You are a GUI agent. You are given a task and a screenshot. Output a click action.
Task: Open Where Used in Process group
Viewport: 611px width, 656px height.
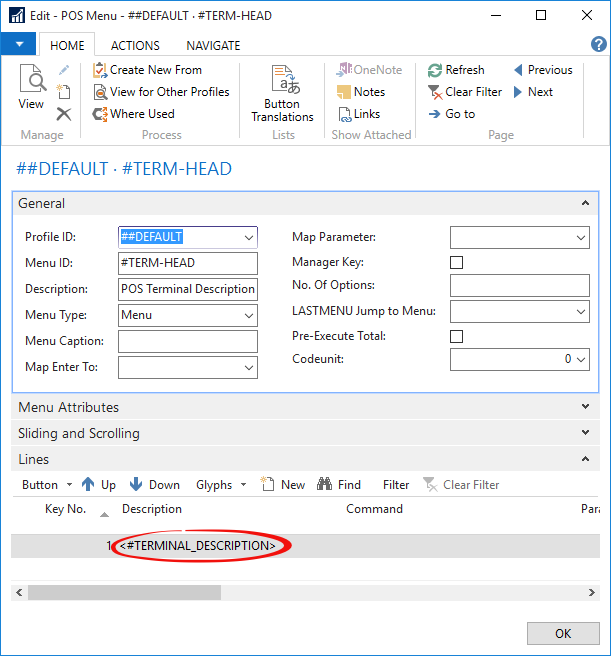[100, 114]
